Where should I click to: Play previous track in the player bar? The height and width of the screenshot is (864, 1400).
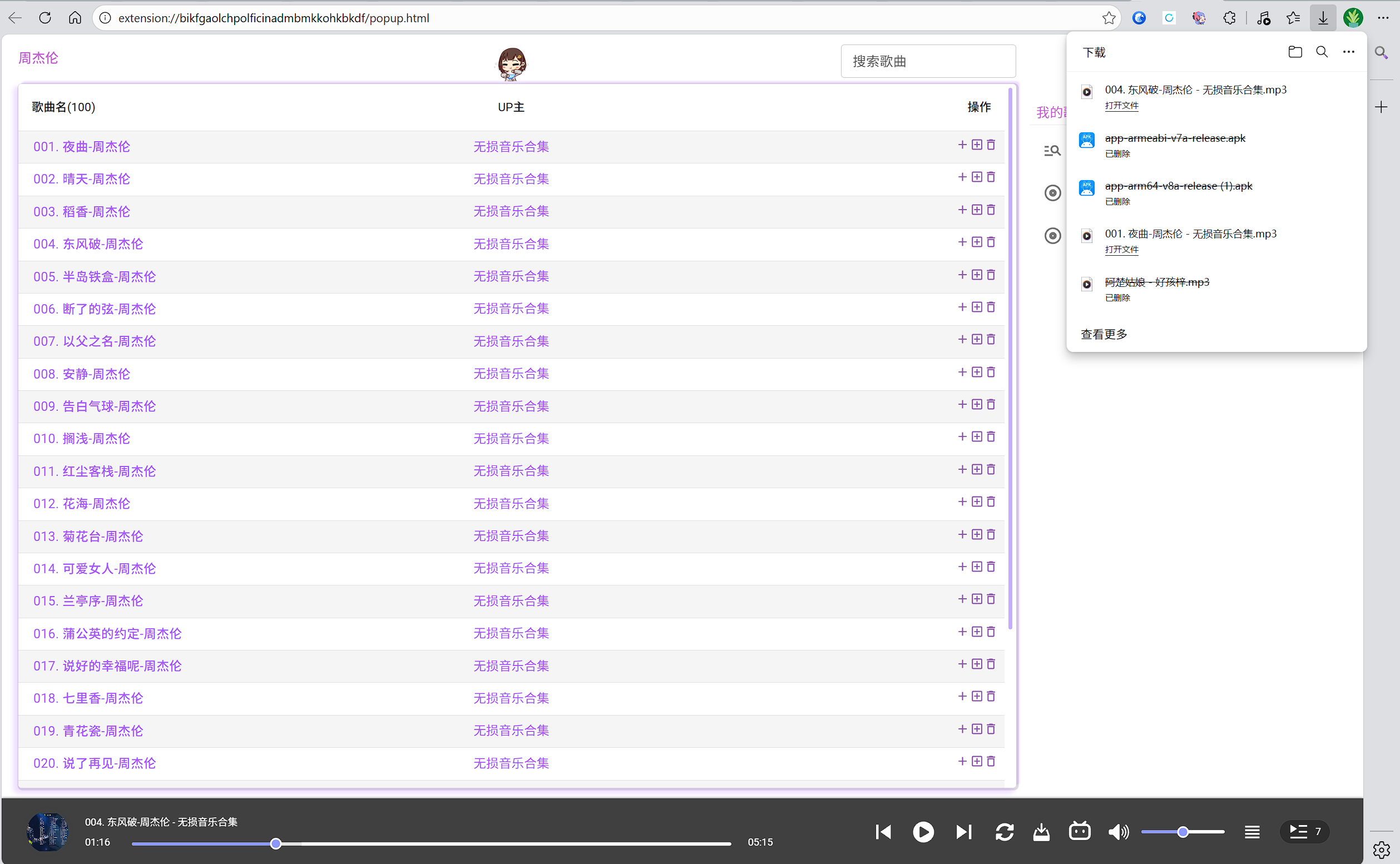pos(883,831)
